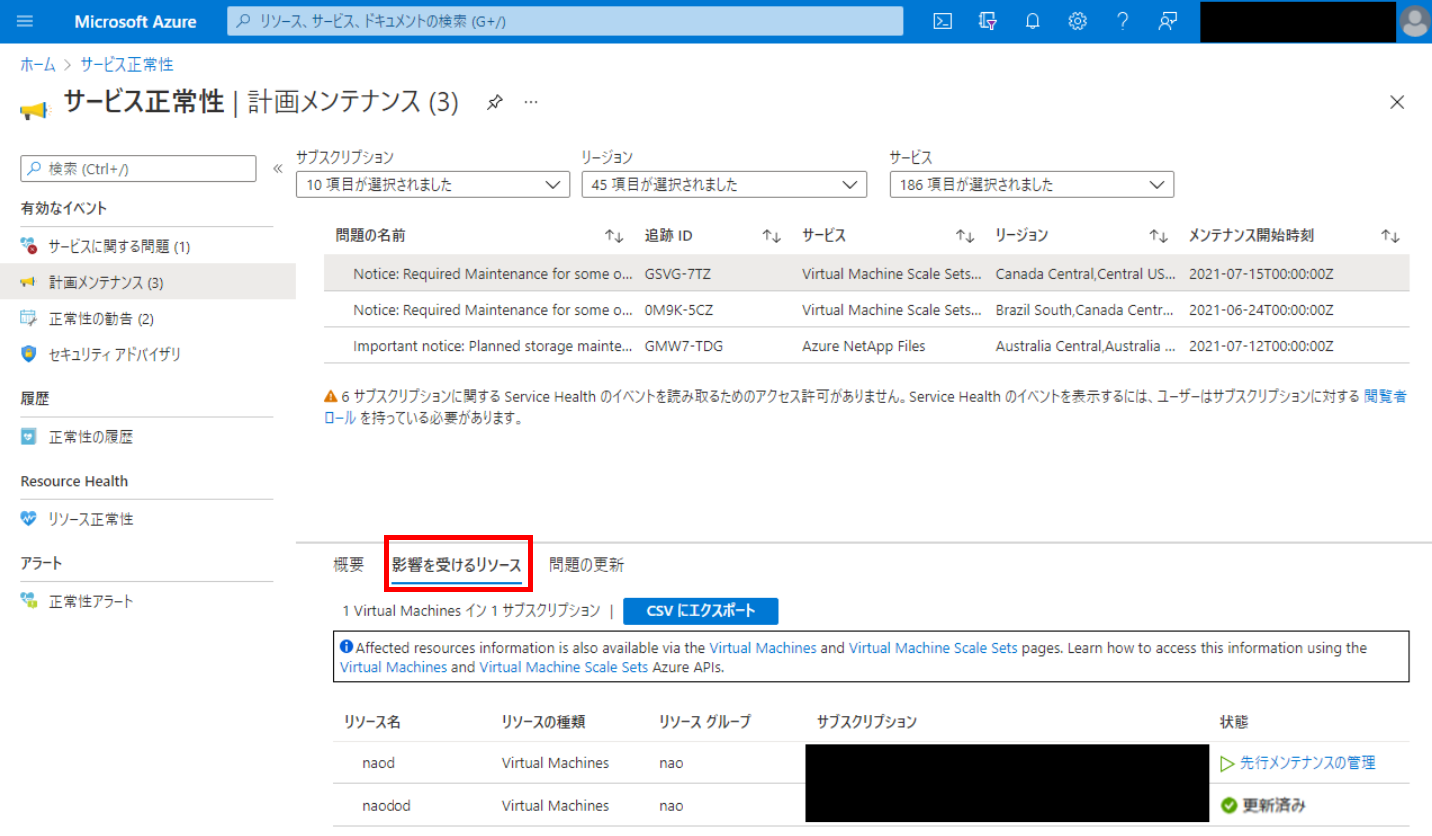This screenshot has height=836, width=1432.
Task: Select the maintenance row with ID 0M9K-5CZ
Action: [866, 310]
